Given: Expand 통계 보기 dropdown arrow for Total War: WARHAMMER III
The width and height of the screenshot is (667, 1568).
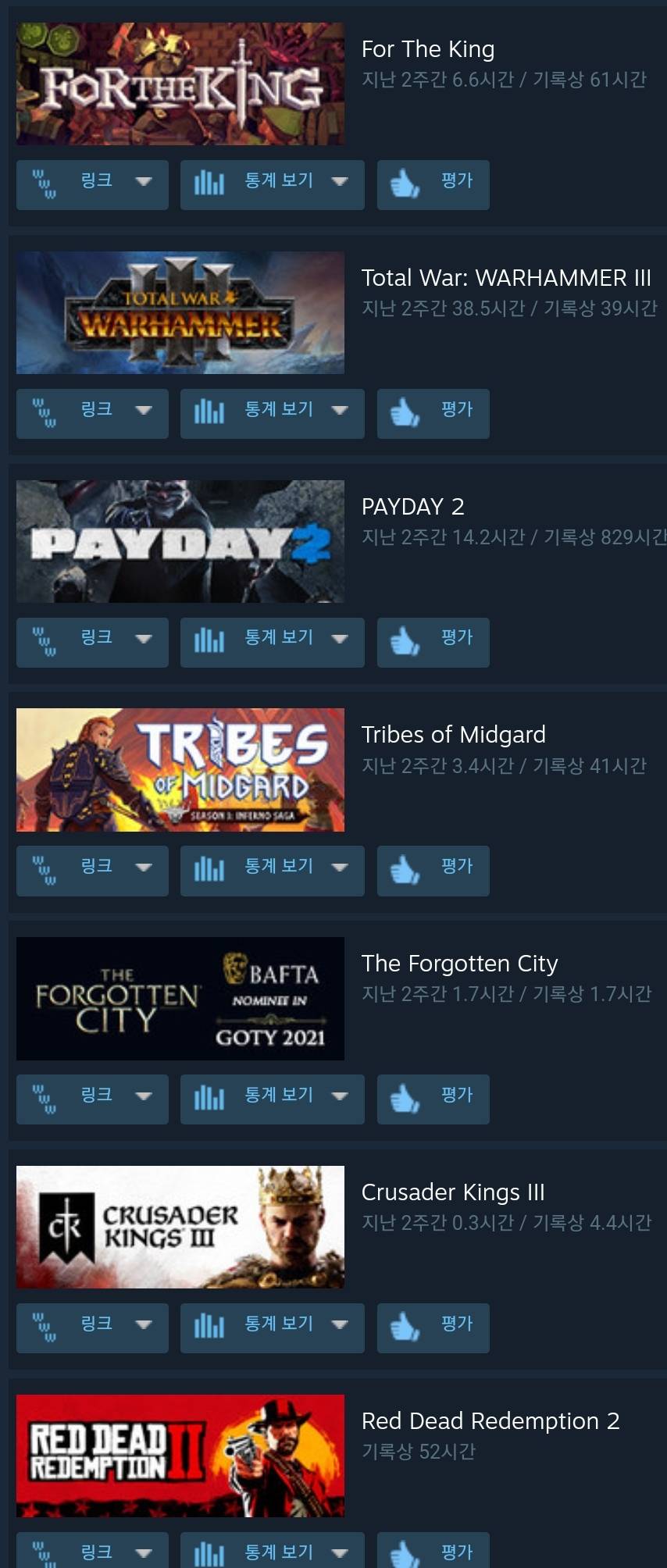Looking at the screenshot, I should [x=339, y=410].
